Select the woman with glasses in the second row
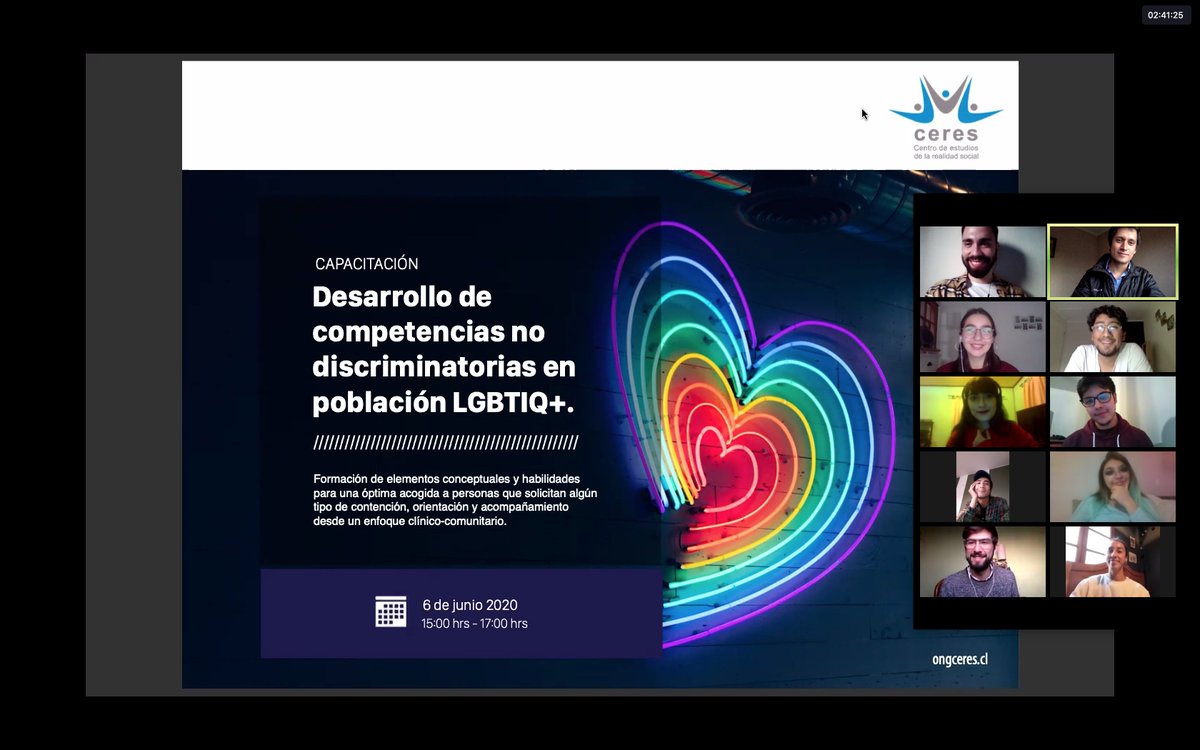Viewport: 1200px width, 750px height. 981,337
